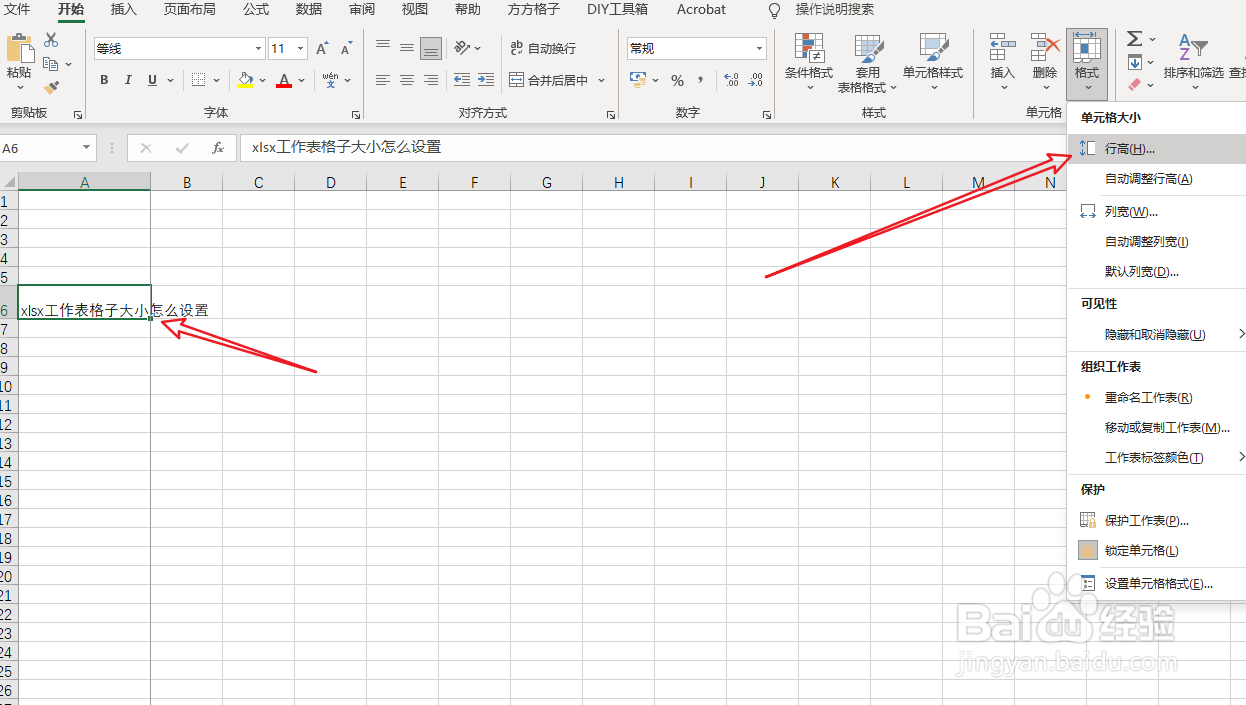Toggle top vertical alignment
The height and width of the screenshot is (705, 1246).
tap(383, 48)
